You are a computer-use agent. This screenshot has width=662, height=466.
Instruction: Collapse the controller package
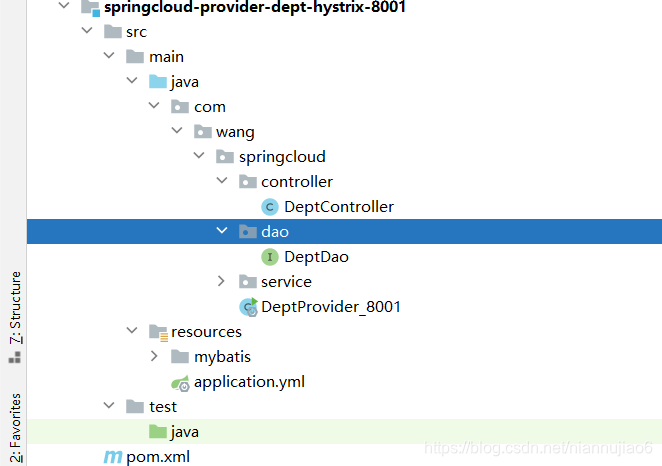click(x=222, y=181)
